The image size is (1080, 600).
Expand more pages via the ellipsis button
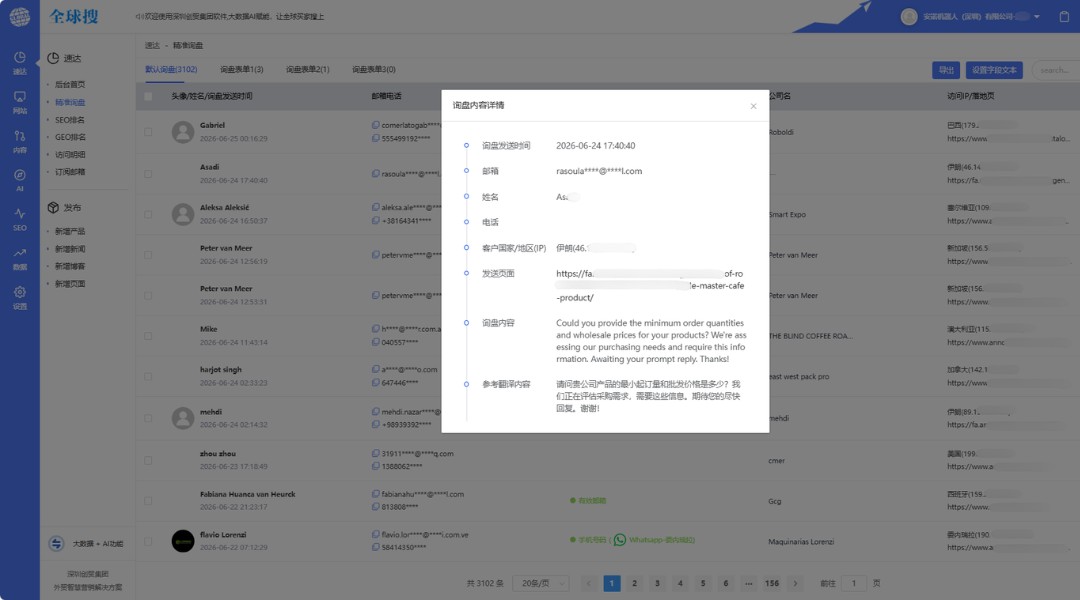point(748,583)
